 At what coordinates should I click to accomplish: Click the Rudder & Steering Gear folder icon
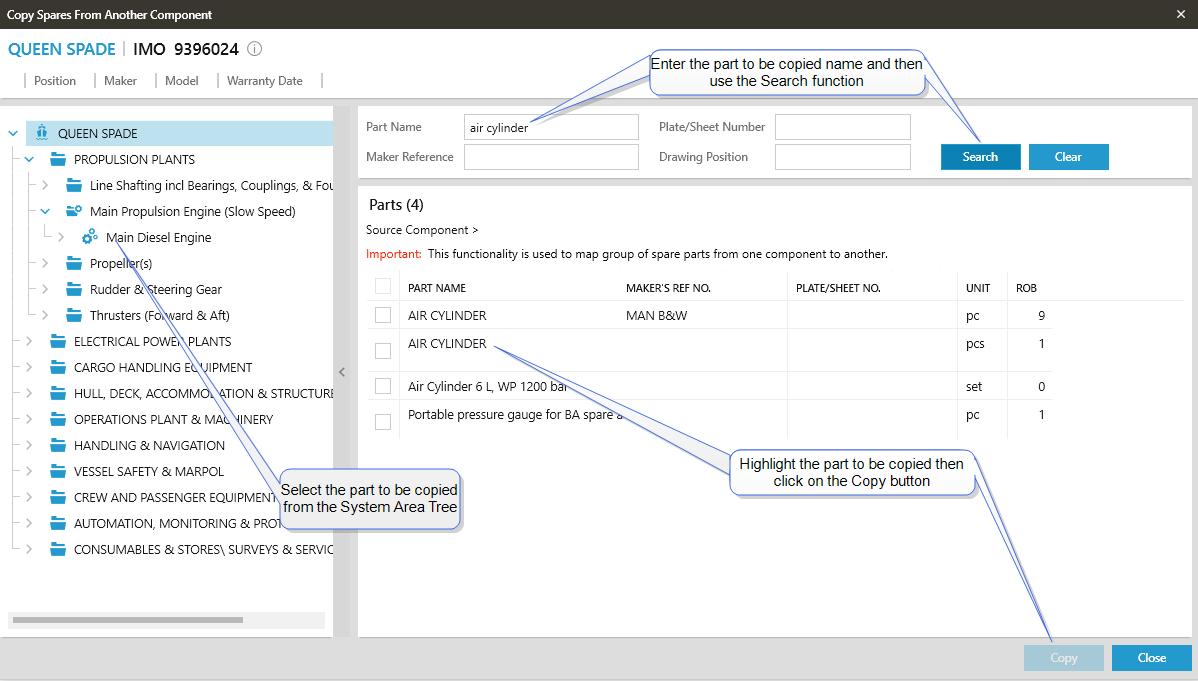(x=74, y=289)
